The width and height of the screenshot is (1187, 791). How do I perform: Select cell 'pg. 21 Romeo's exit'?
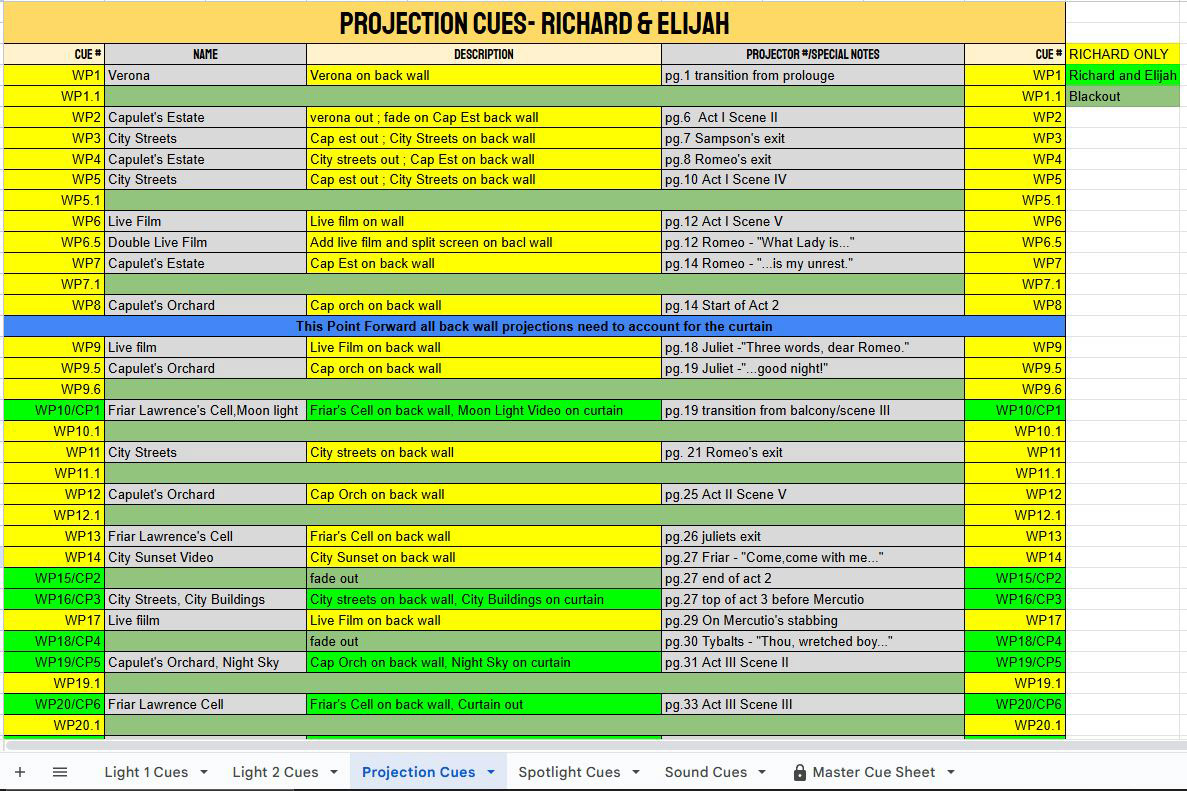coord(813,452)
